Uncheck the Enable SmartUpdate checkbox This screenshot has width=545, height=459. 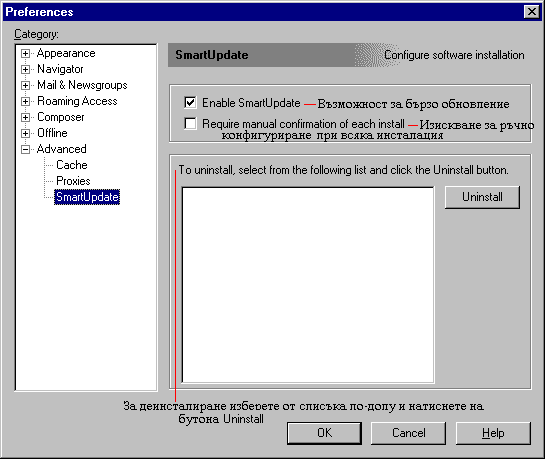point(190,103)
